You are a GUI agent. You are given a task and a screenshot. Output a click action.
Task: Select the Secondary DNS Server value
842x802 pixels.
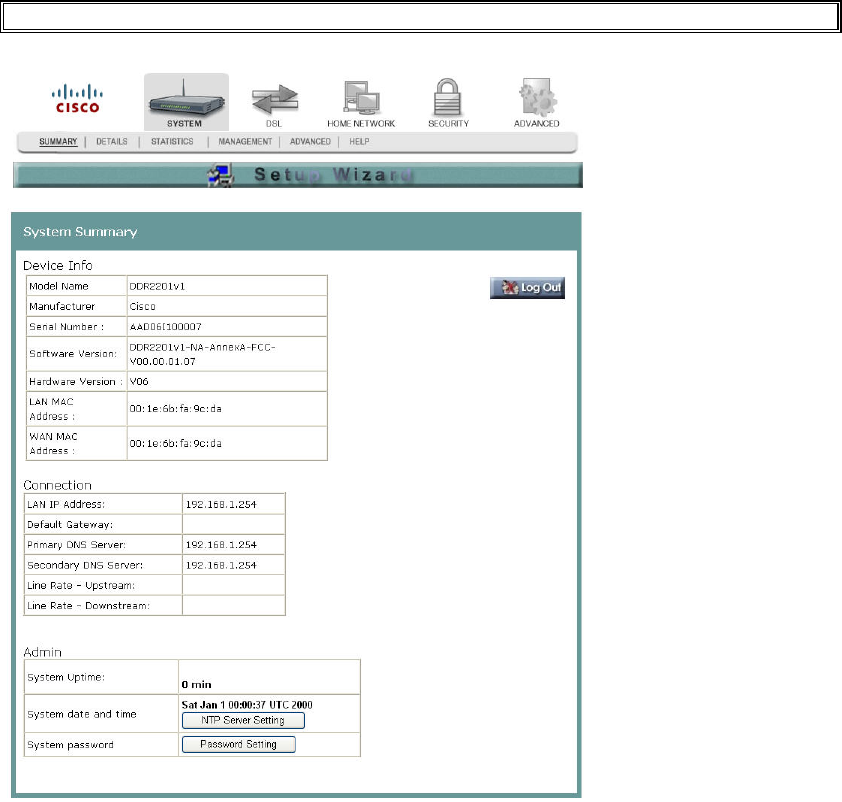pyautogui.click(x=221, y=565)
